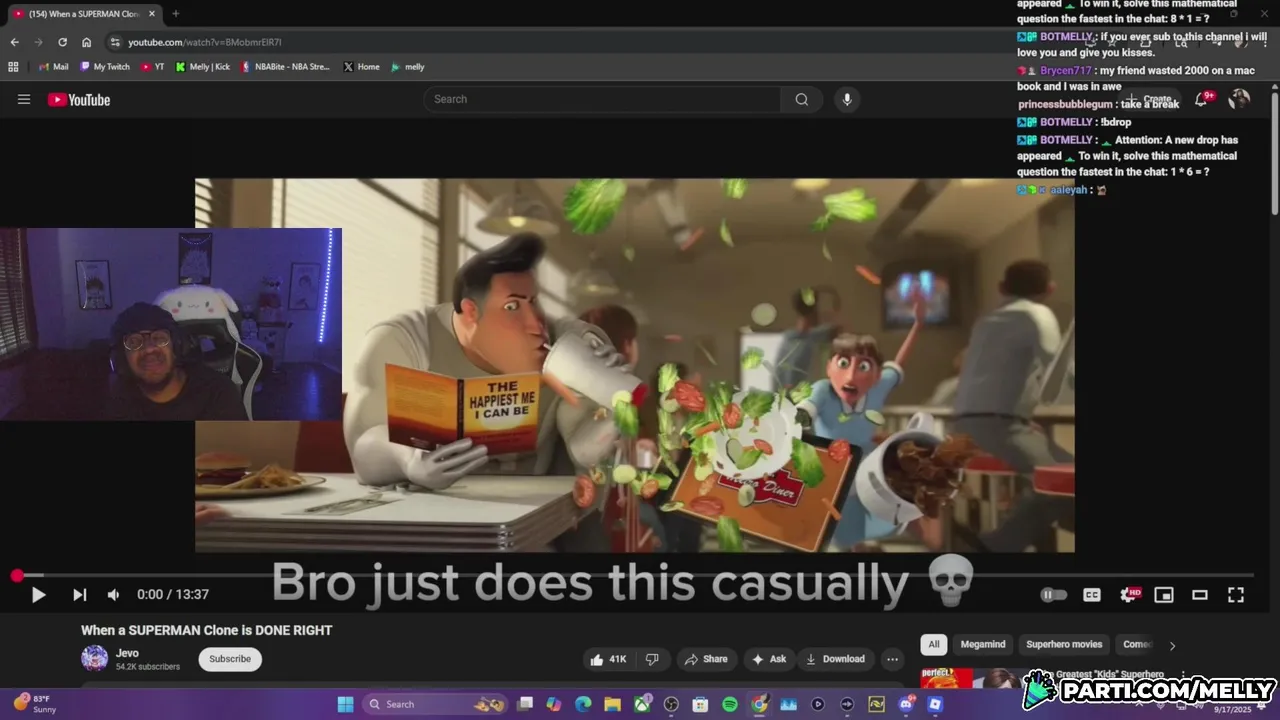Show more filter chips with right arrow

pyautogui.click(x=1172, y=645)
